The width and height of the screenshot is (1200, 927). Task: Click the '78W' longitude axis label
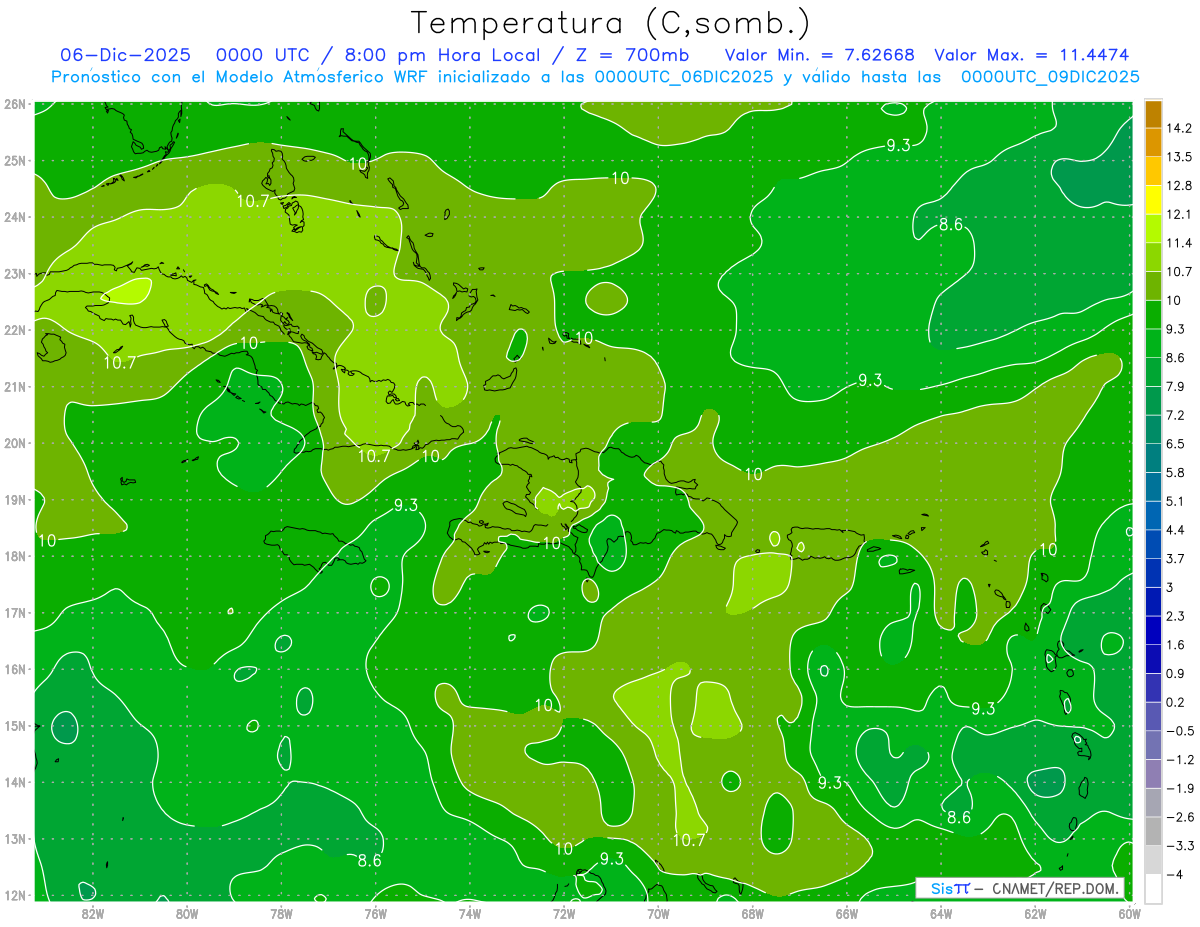point(281,913)
